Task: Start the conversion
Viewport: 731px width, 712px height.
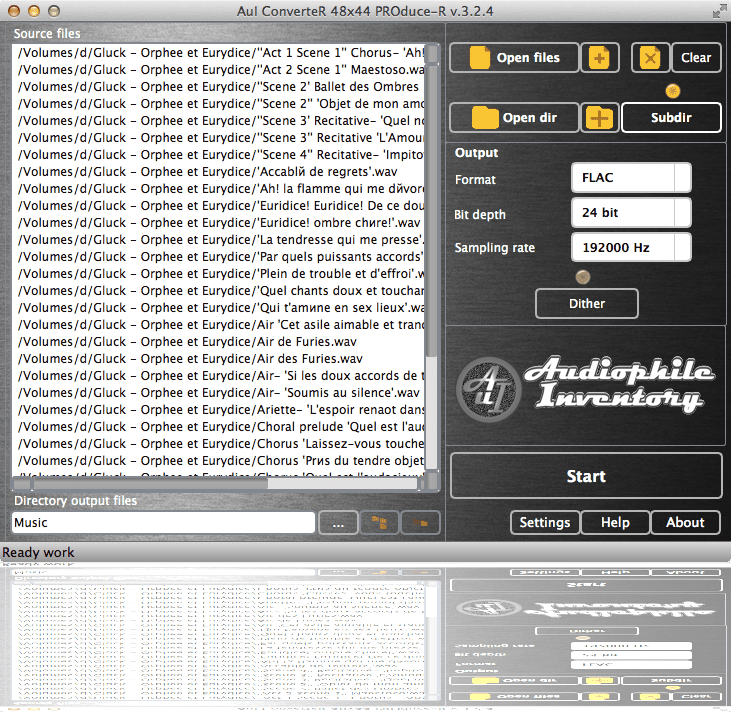Action: [586, 476]
